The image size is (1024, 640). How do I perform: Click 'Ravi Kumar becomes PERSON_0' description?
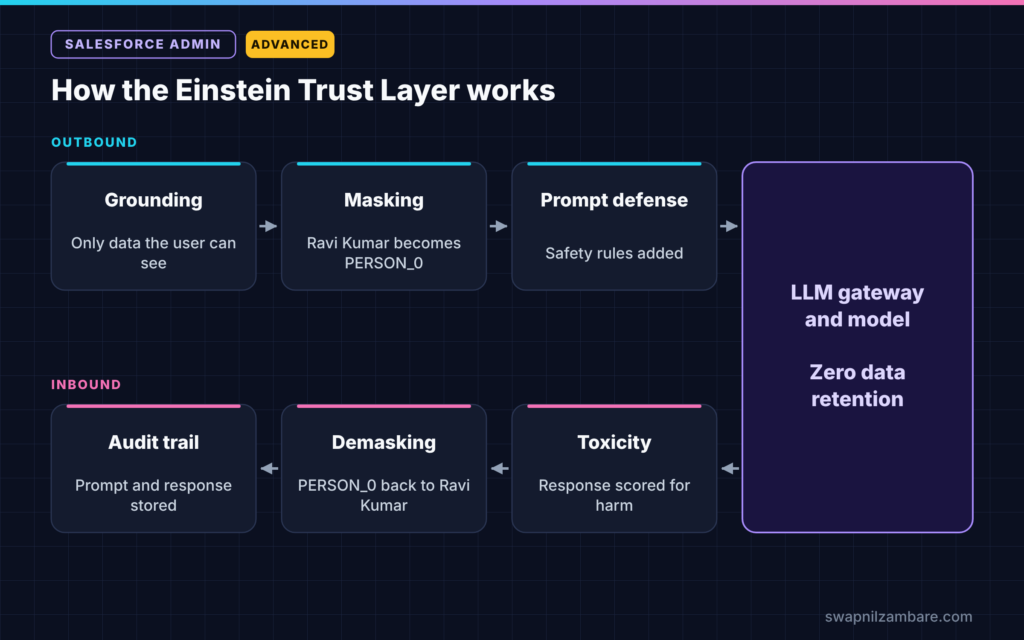(384, 253)
